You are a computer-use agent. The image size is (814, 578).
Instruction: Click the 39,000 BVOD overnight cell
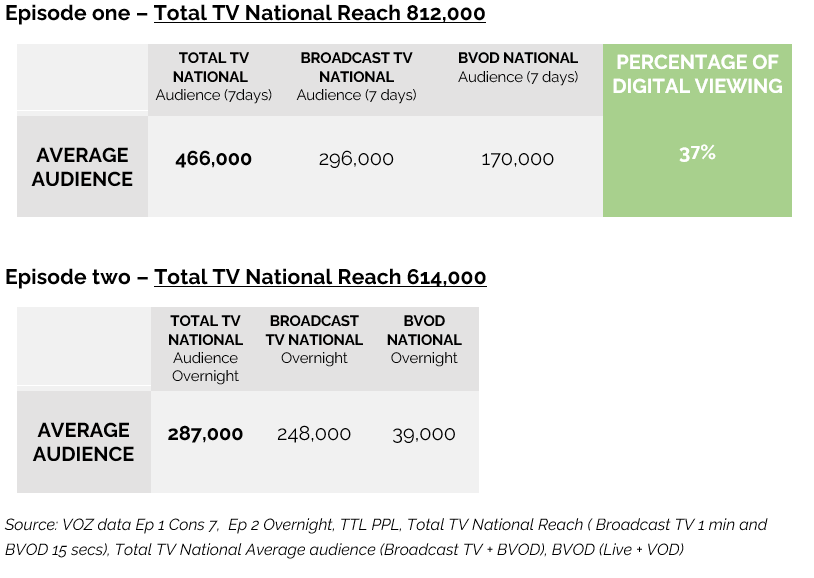[424, 434]
